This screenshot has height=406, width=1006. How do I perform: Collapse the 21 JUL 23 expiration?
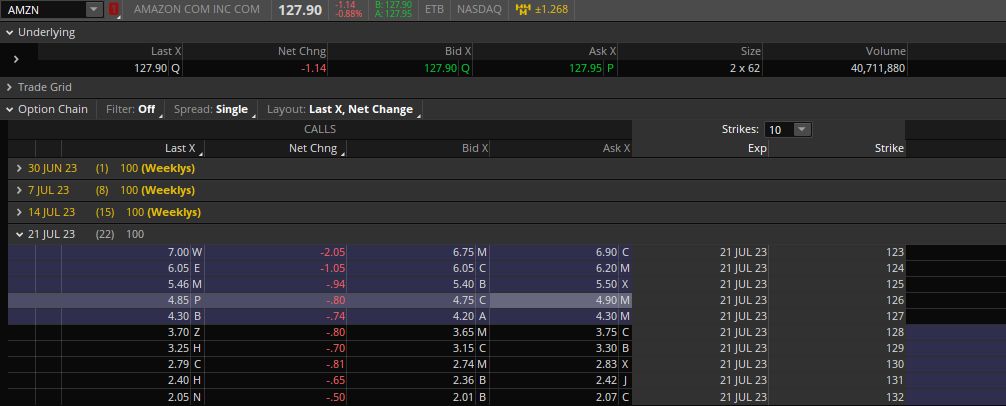pos(20,234)
